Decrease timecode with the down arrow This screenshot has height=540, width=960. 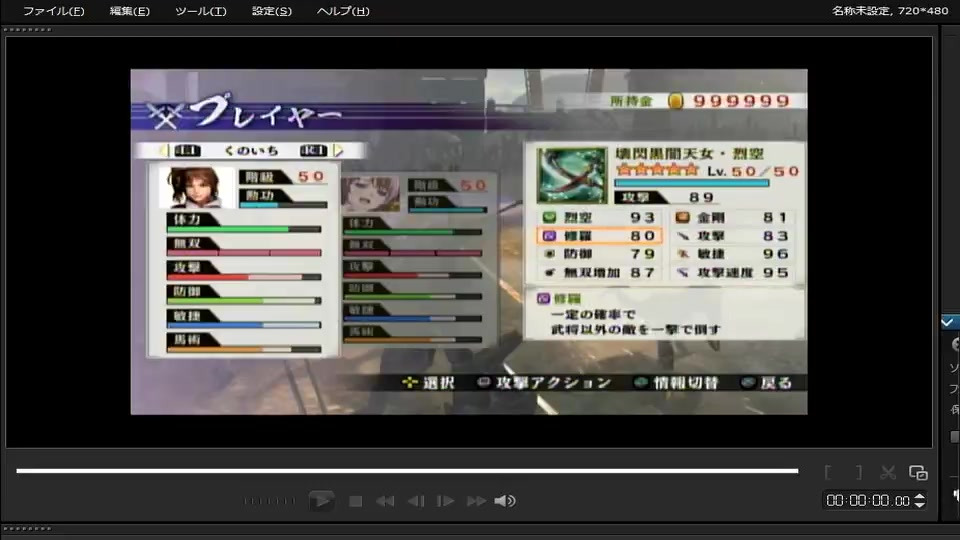[920, 505]
